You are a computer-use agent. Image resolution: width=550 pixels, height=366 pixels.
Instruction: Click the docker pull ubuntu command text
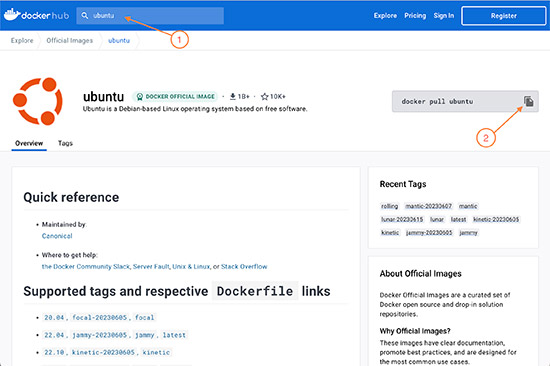(437, 101)
